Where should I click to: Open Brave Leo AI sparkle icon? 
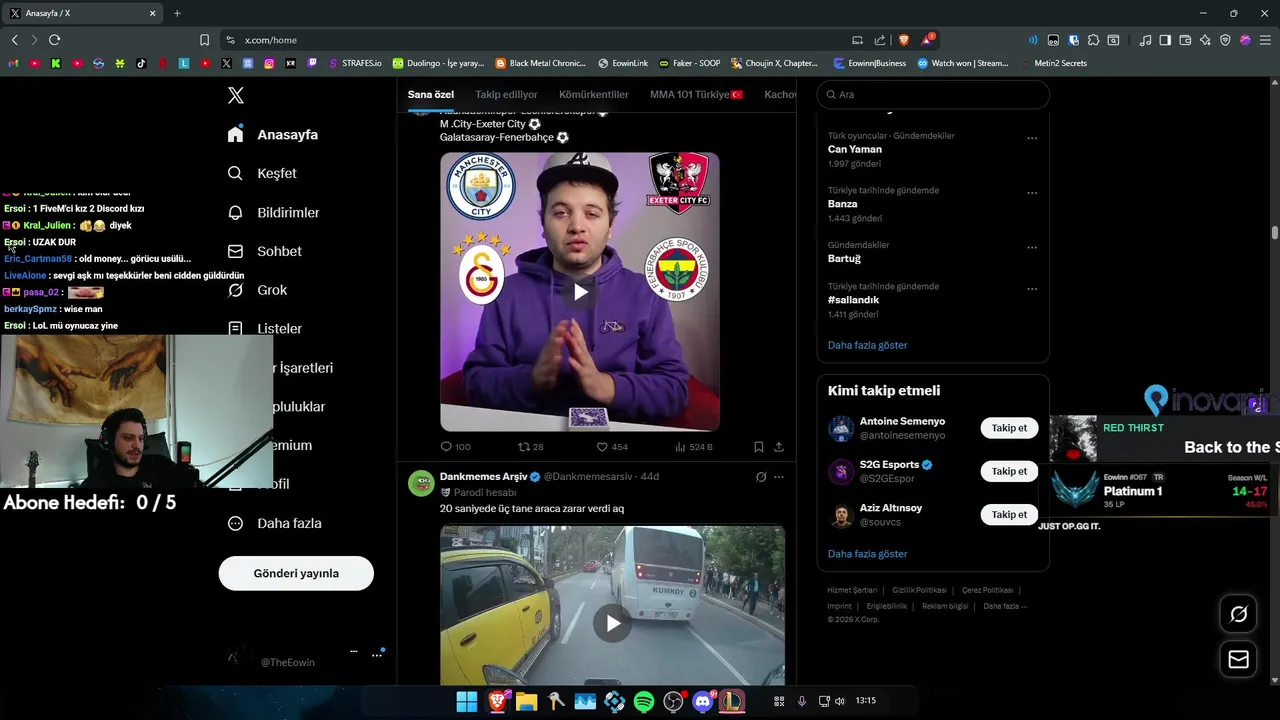pyautogui.click(x=1205, y=40)
